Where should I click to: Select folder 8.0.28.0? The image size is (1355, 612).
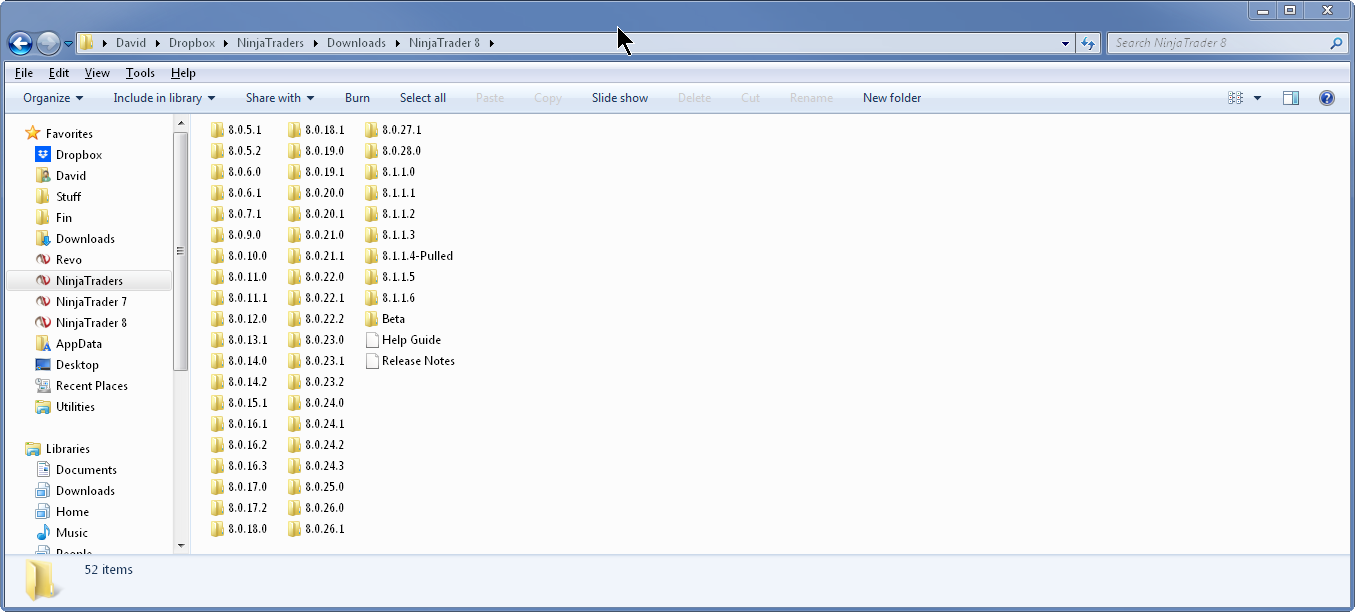393,151
